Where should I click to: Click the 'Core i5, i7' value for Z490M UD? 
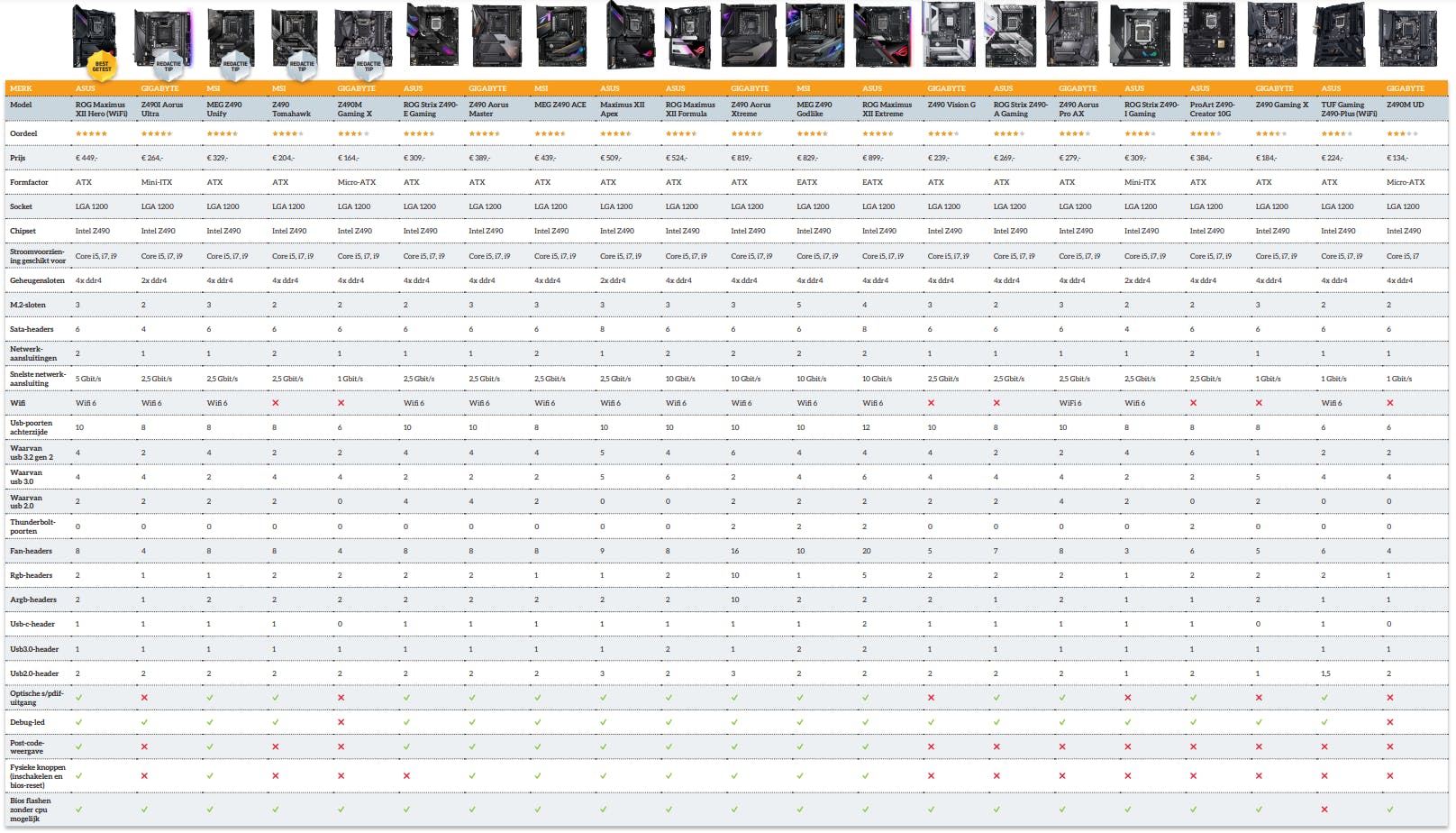tap(1403, 256)
